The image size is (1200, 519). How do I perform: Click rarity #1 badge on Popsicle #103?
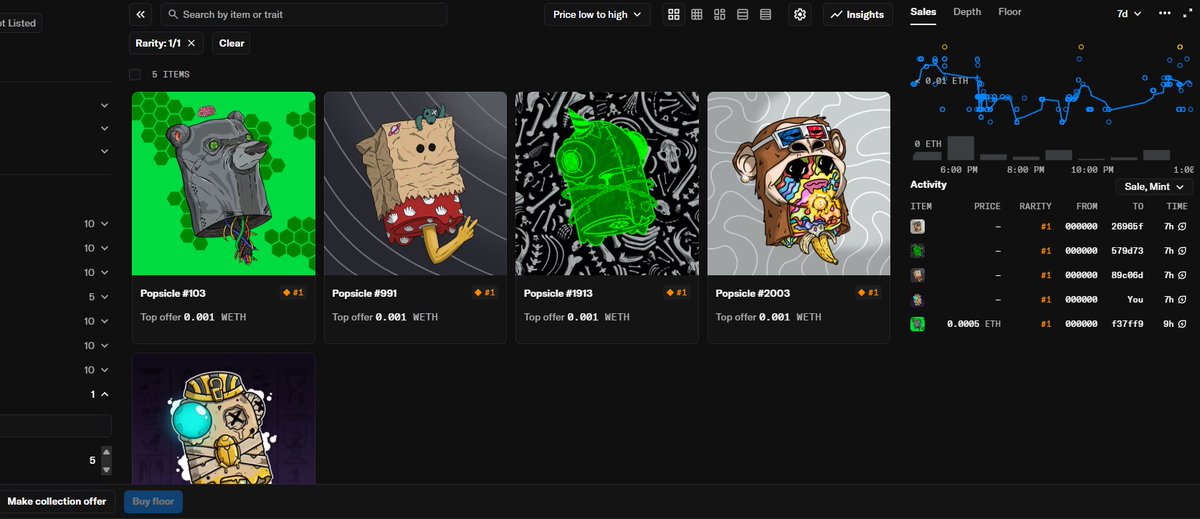pyautogui.click(x=295, y=293)
